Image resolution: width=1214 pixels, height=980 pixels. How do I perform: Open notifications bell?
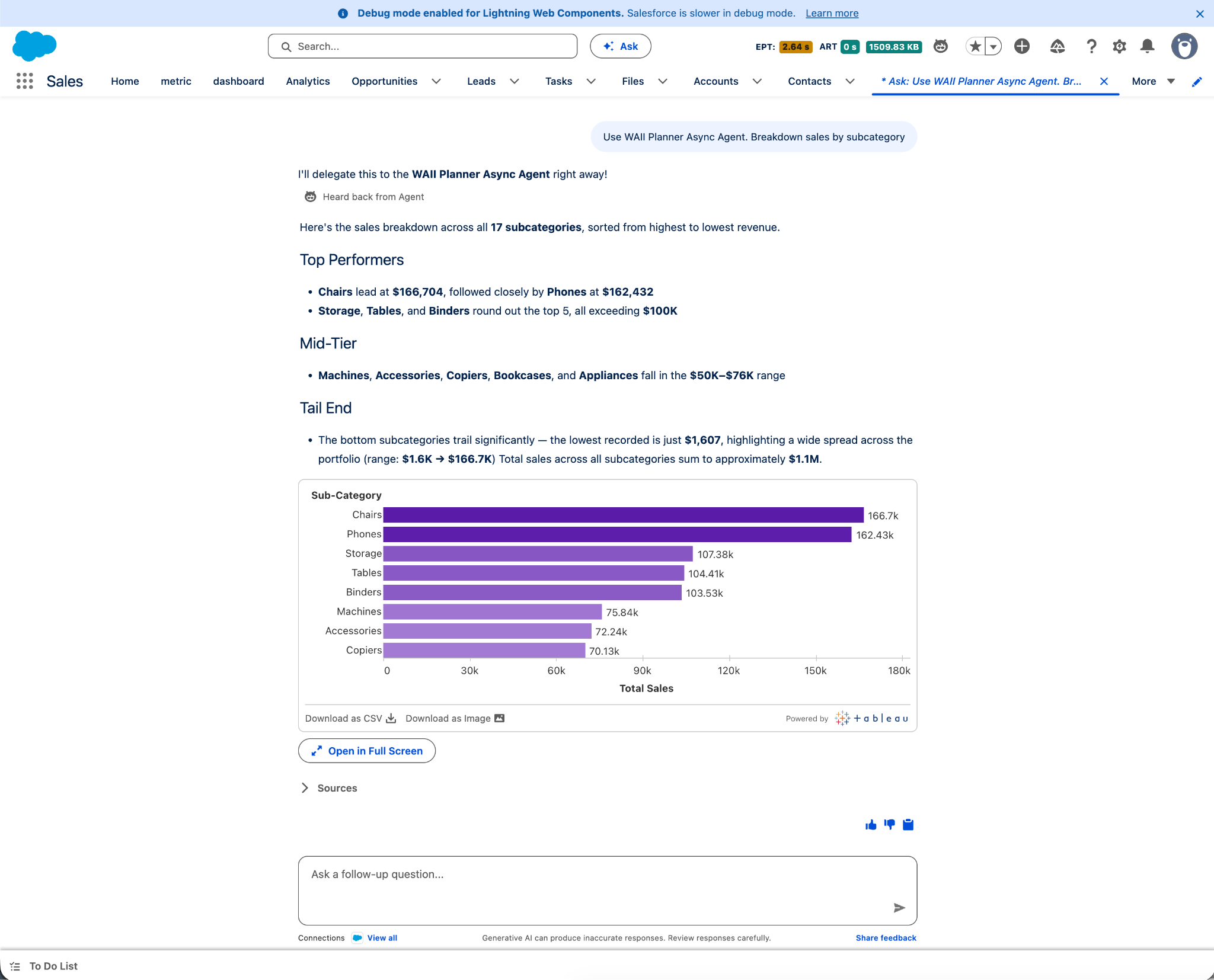[x=1148, y=46]
